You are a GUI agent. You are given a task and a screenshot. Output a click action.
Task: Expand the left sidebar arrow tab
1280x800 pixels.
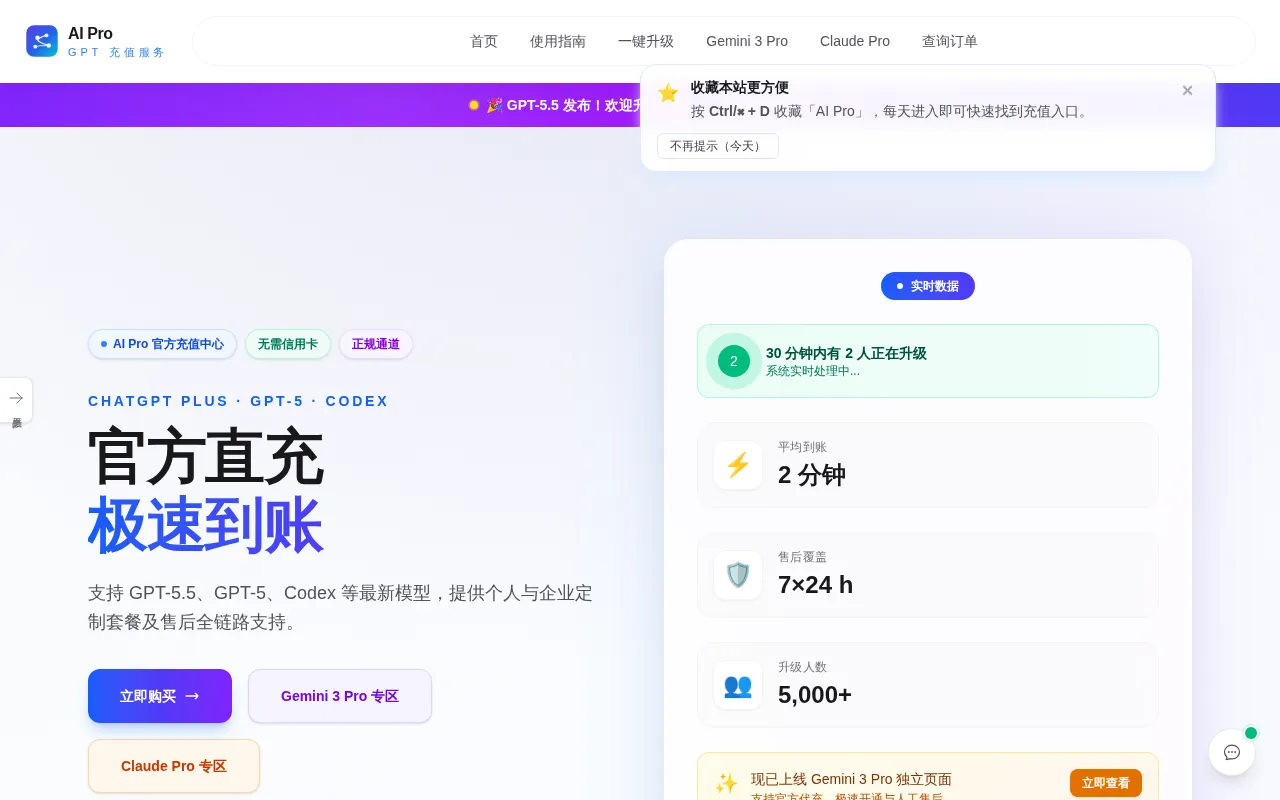[16, 398]
